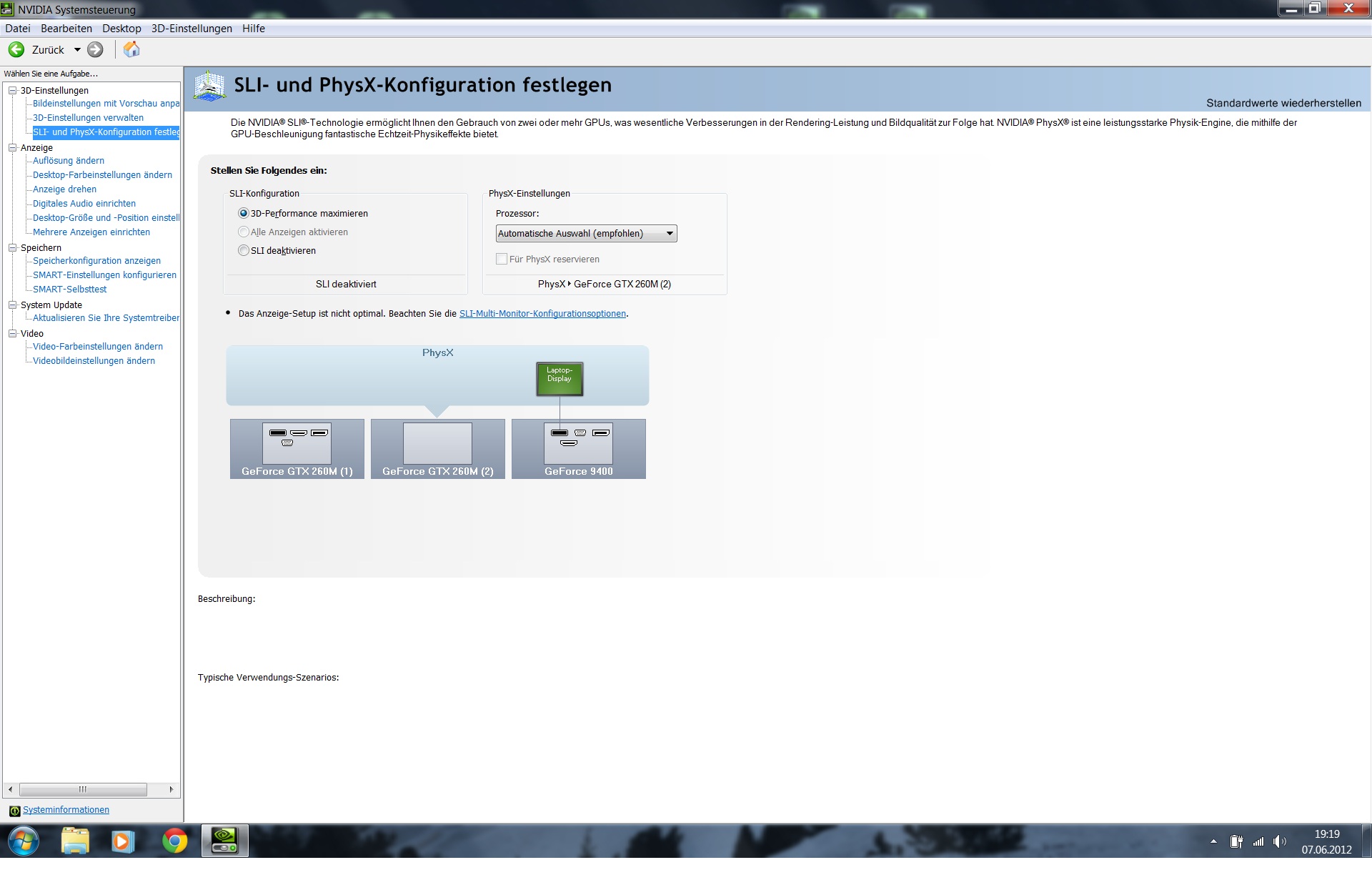Open the back history dropdown arrow
The image size is (1372, 875).
[x=77, y=50]
